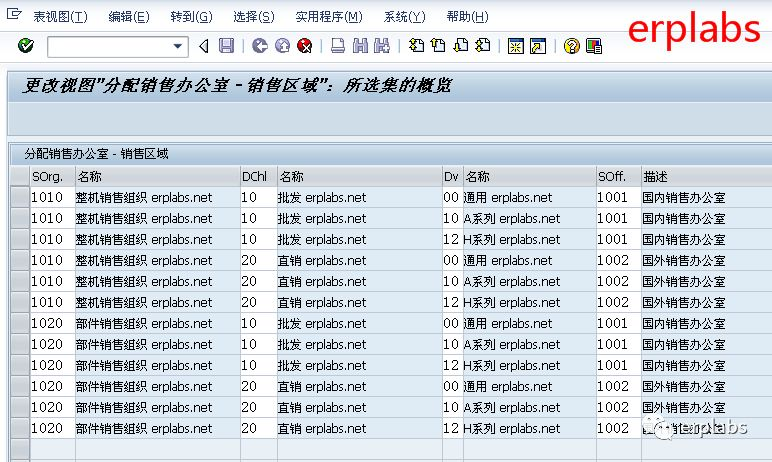Click the Dv column header
Screen dimensions: 772x462
[452, 176]
